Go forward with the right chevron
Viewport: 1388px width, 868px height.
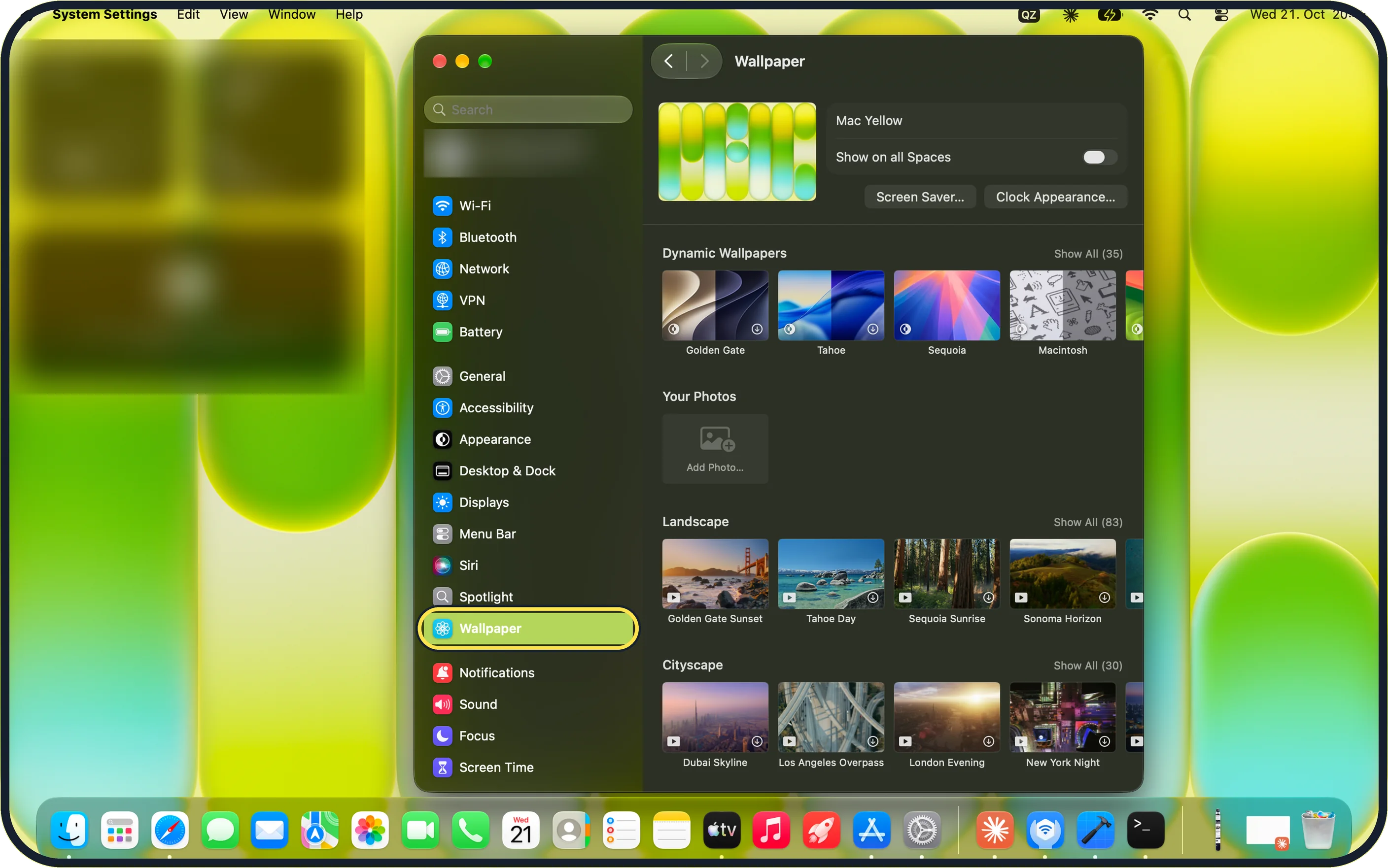(704, 61)
